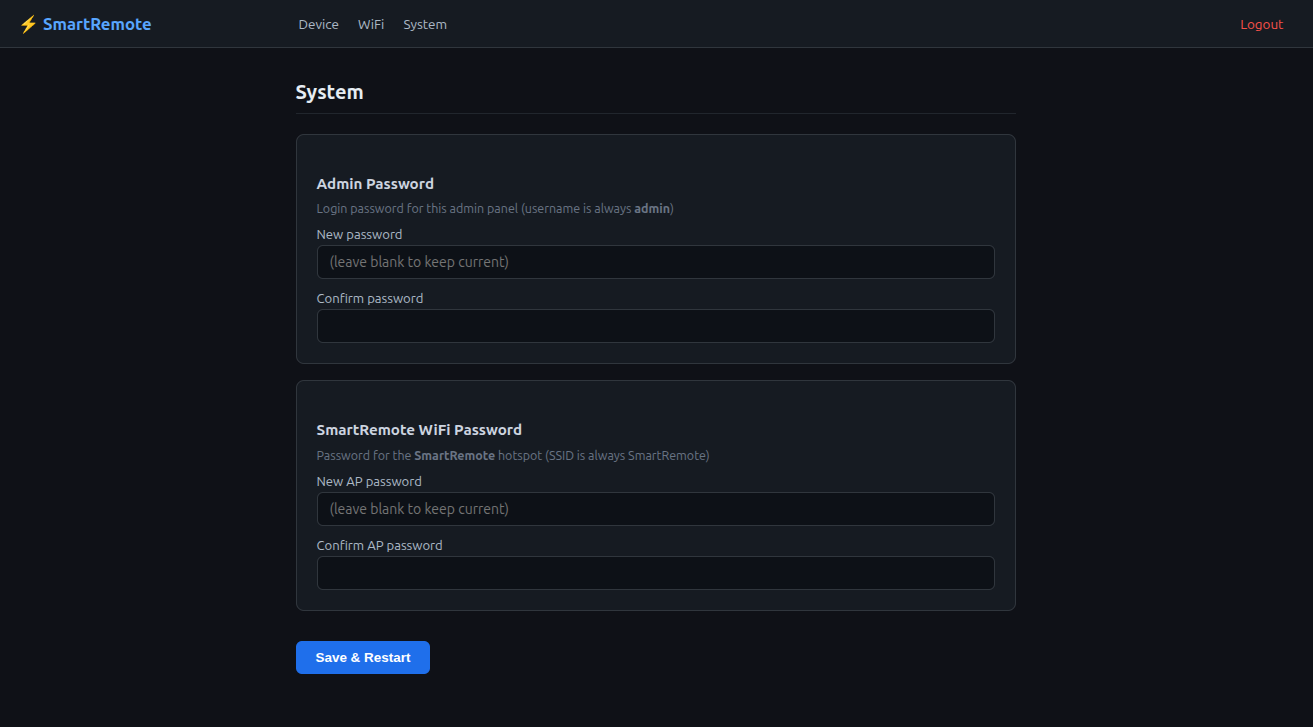1313x727 pixels.
Task: Focus the Confirm AP password field
Action: [x=656, y=573]
